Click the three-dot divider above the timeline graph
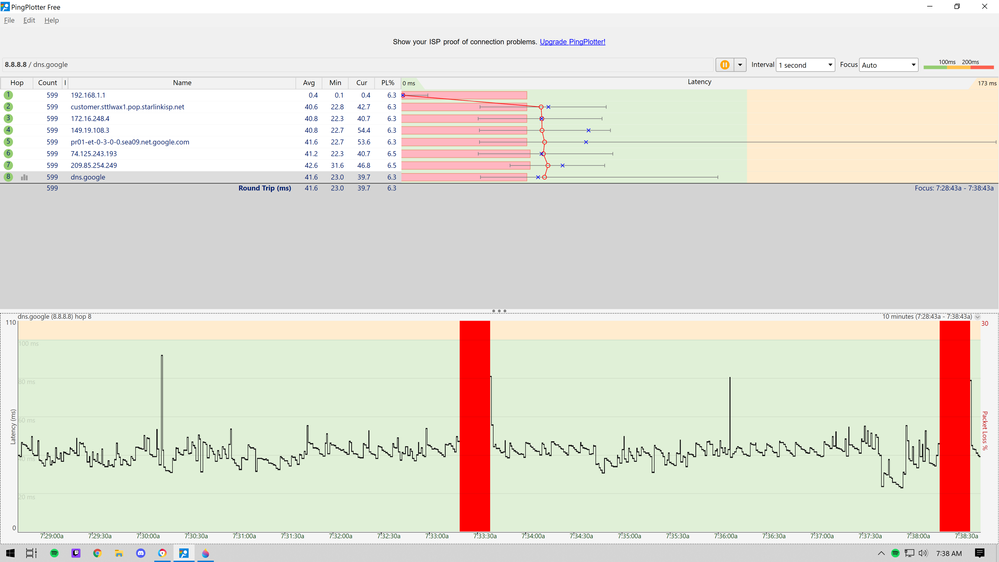999x562 pixels. 499,311
